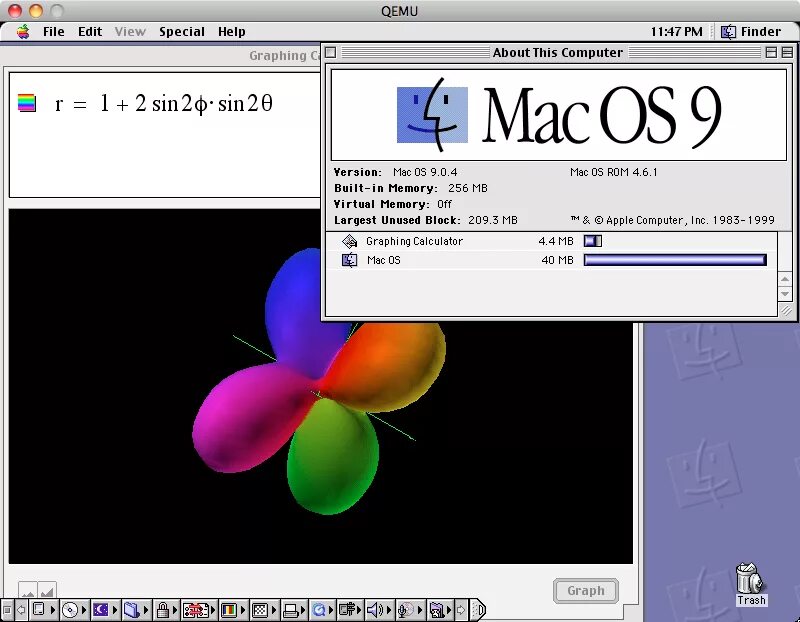Screen dimensions: 800x622
Task: Click the Graphing Calculator memory usage bar
Action: coord(593,241)
